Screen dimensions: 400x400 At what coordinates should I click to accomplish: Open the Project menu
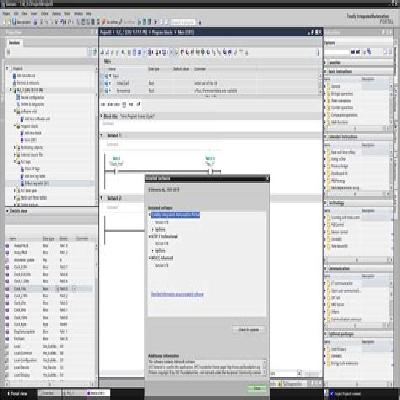[x=6, y=14]
